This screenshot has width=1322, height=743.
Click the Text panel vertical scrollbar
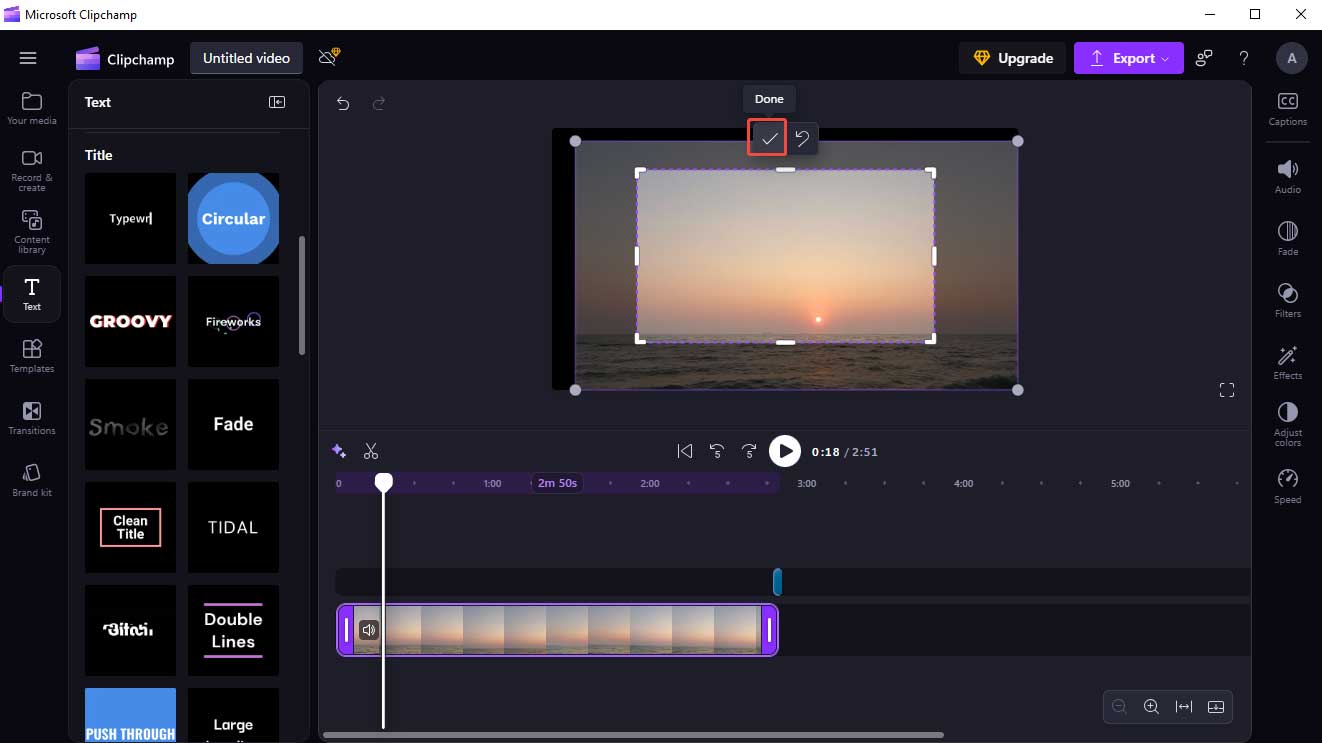pyautogui.click(x=303, y=295)
